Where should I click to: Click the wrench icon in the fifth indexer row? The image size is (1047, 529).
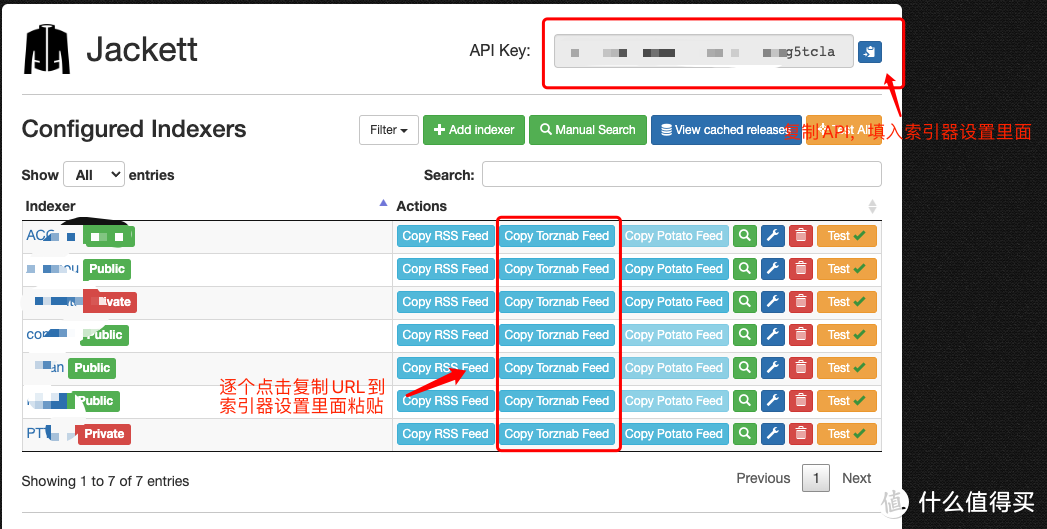coord(772,368)
